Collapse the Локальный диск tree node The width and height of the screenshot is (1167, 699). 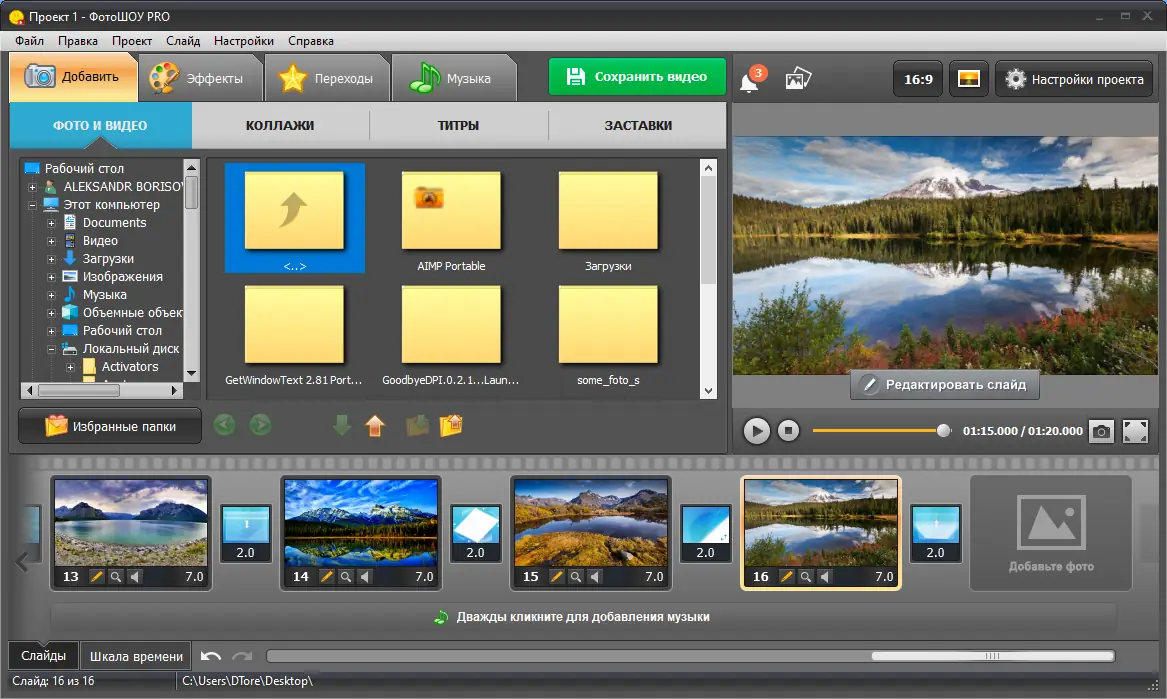click(51, 349)
